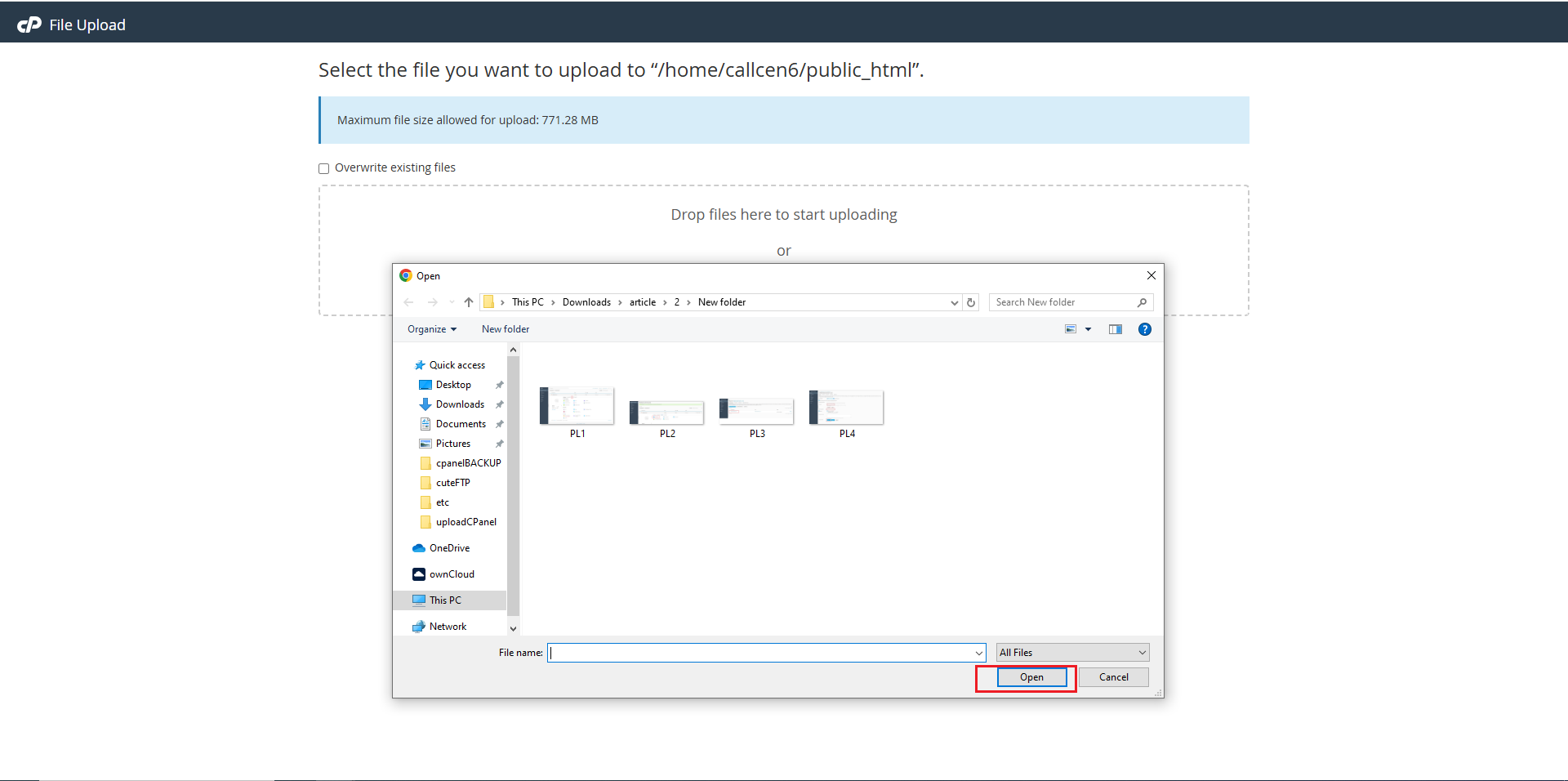Open the File name history dropdown
Image resolution: width=1568 pixels, height=781 pixels.
coord(978,653)
